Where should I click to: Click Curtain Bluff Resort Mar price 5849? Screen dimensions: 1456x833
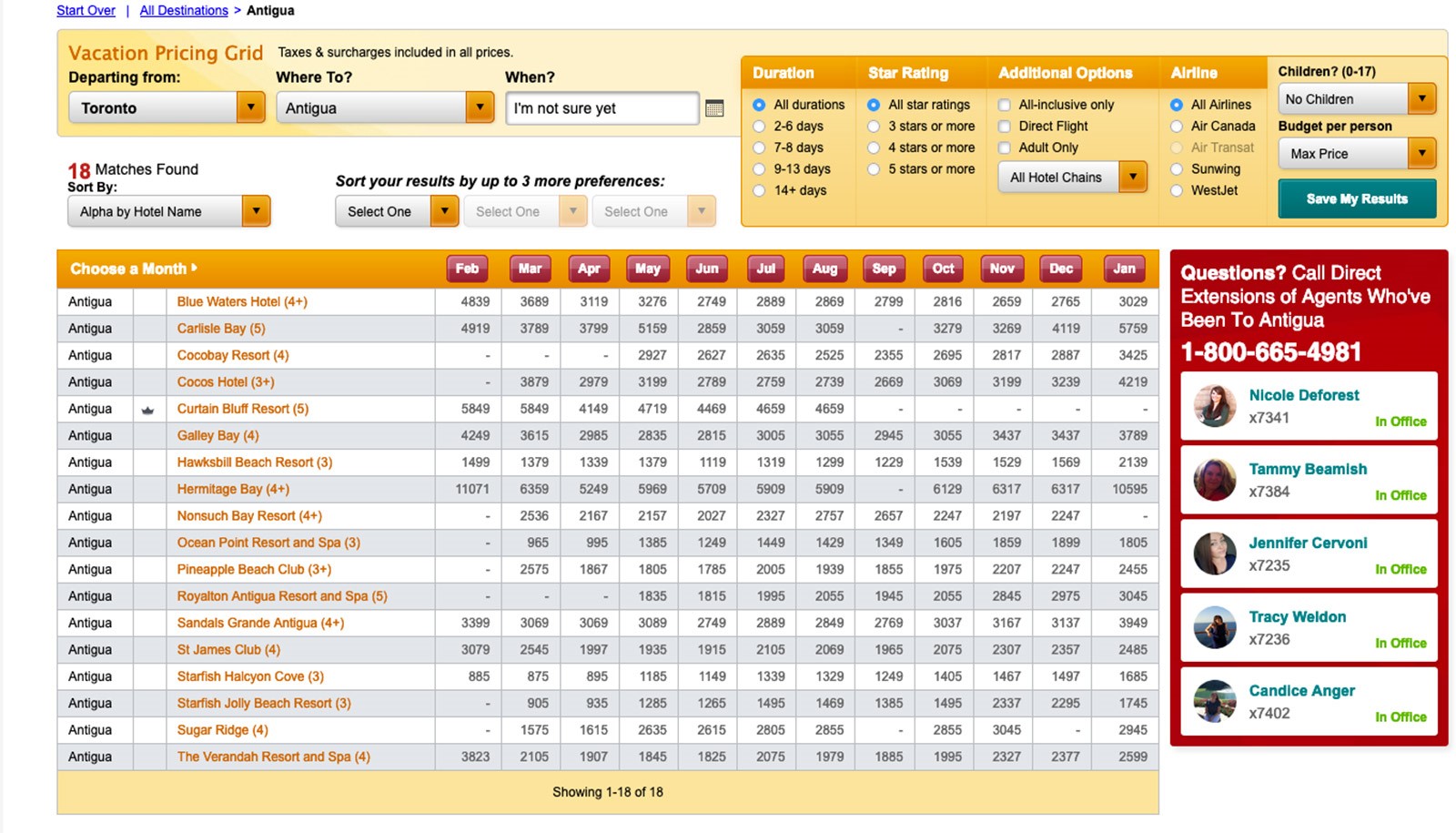click(534, 410)
